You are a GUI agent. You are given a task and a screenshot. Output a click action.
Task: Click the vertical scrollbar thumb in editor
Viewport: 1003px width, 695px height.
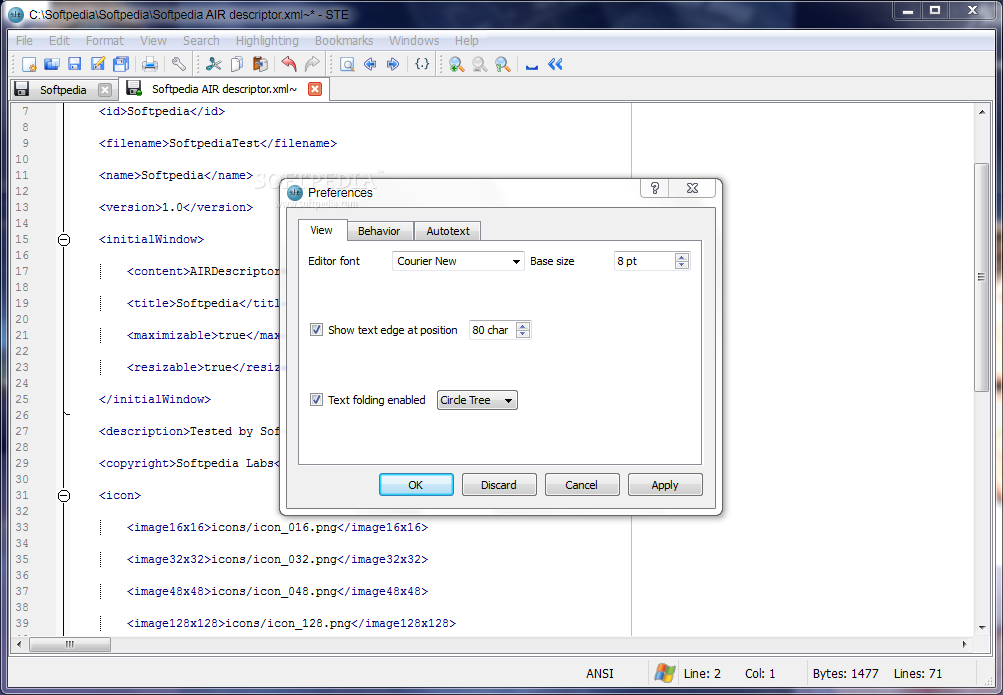pos(981,277)
